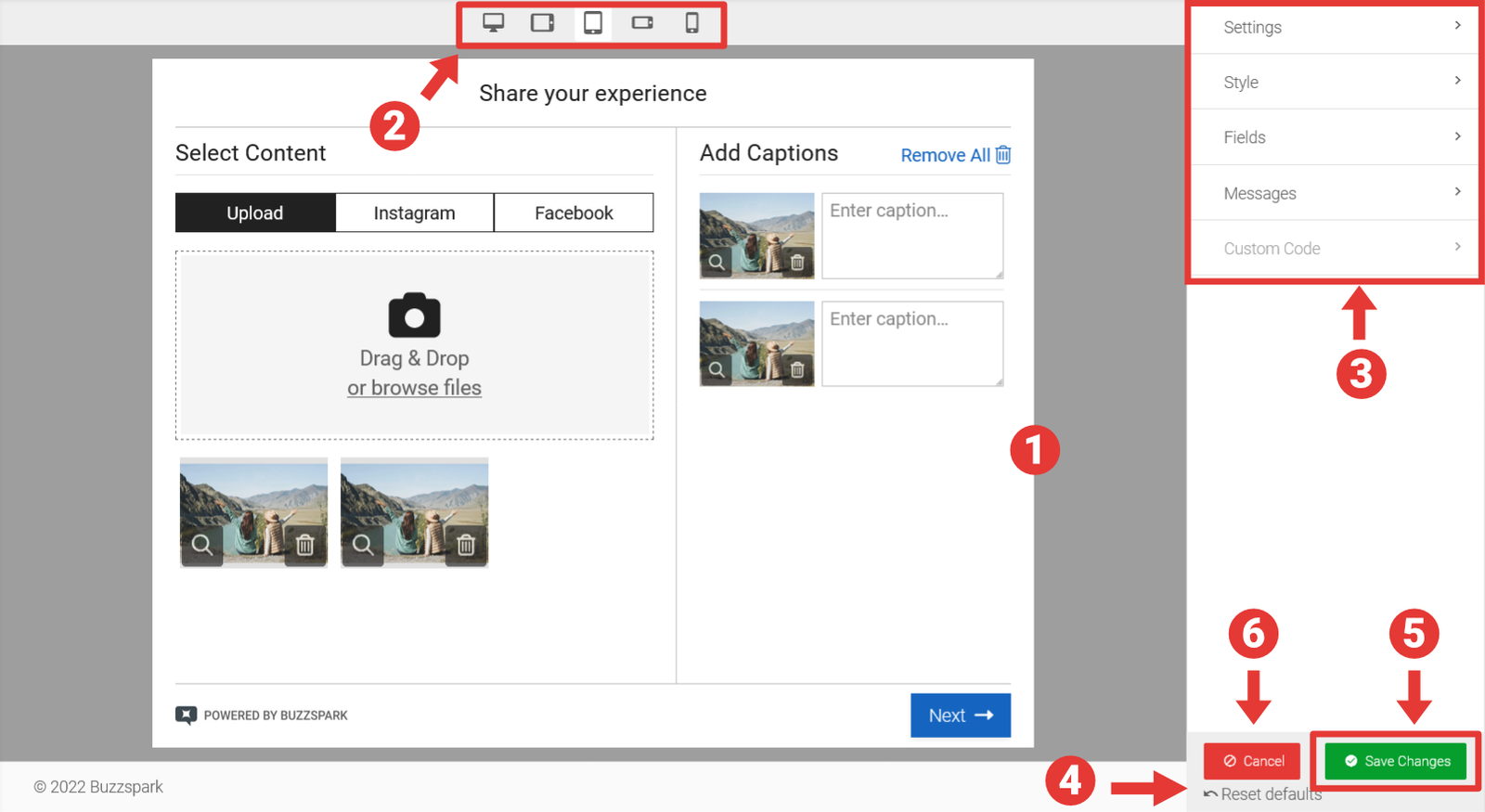Viewport: 1485px width, 812px height.
Task: Switch to desktop preview icon
Action: [493, 23]
